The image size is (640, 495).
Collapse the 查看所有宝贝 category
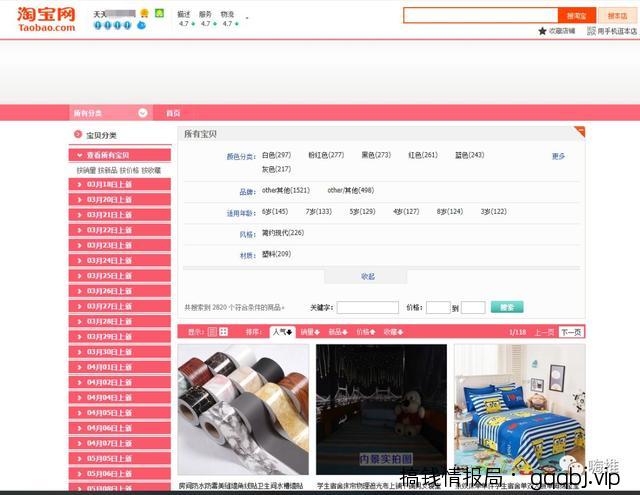pyautogui.click(x=120, y=155)
